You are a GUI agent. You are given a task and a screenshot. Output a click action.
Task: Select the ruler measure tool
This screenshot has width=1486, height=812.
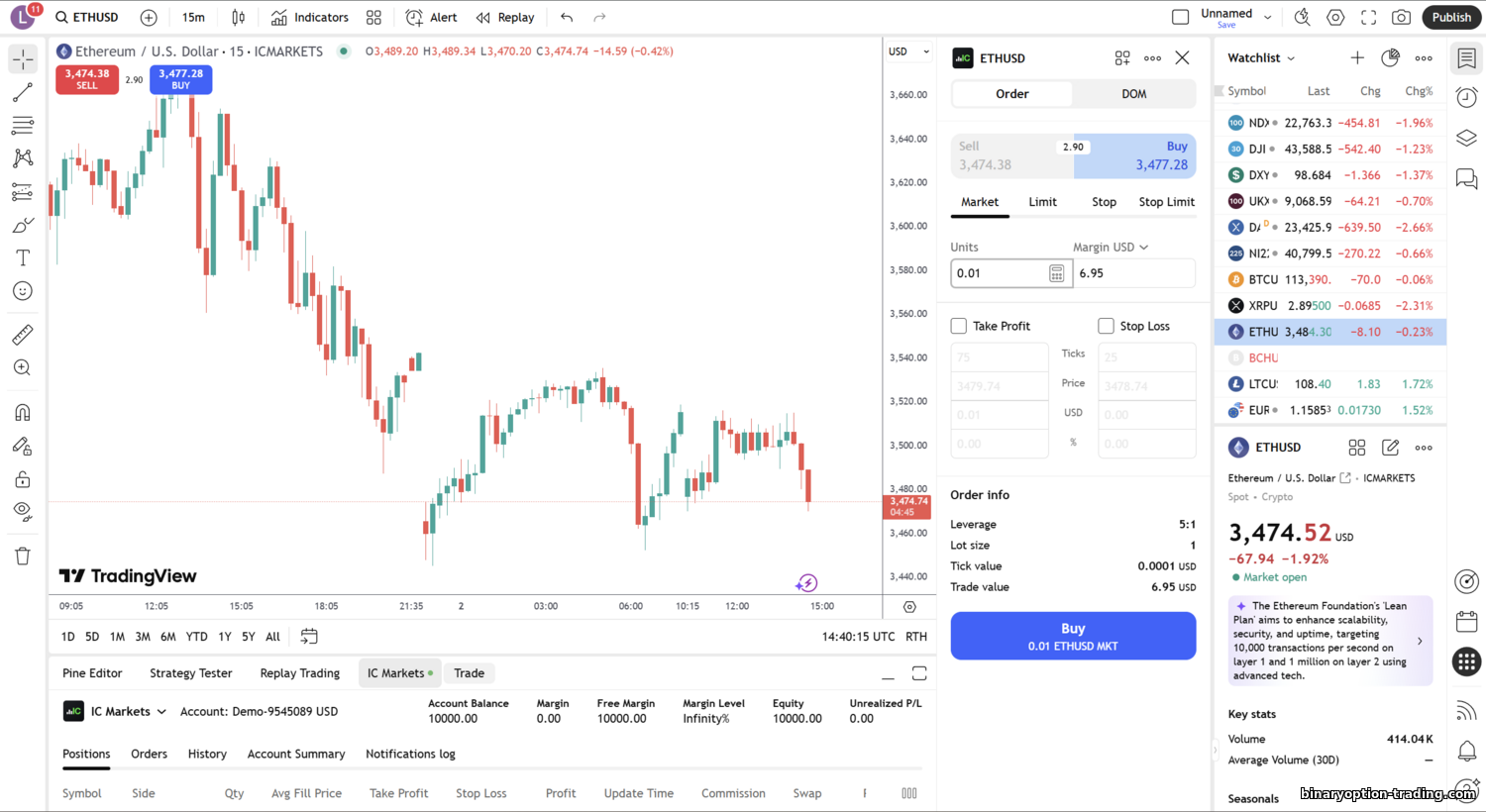[23, 335]
